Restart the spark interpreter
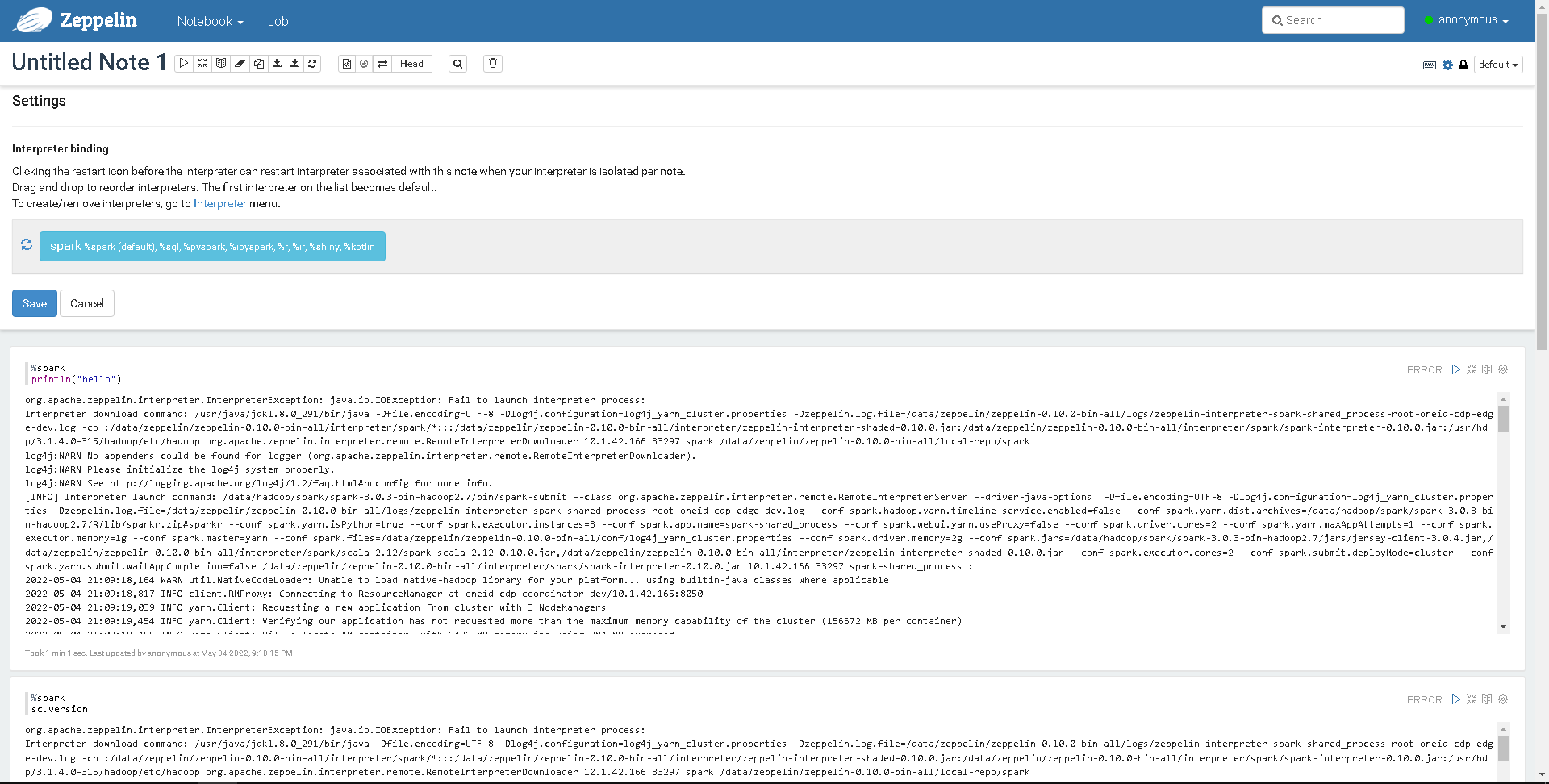The image size is (1549, 784). 27,244
